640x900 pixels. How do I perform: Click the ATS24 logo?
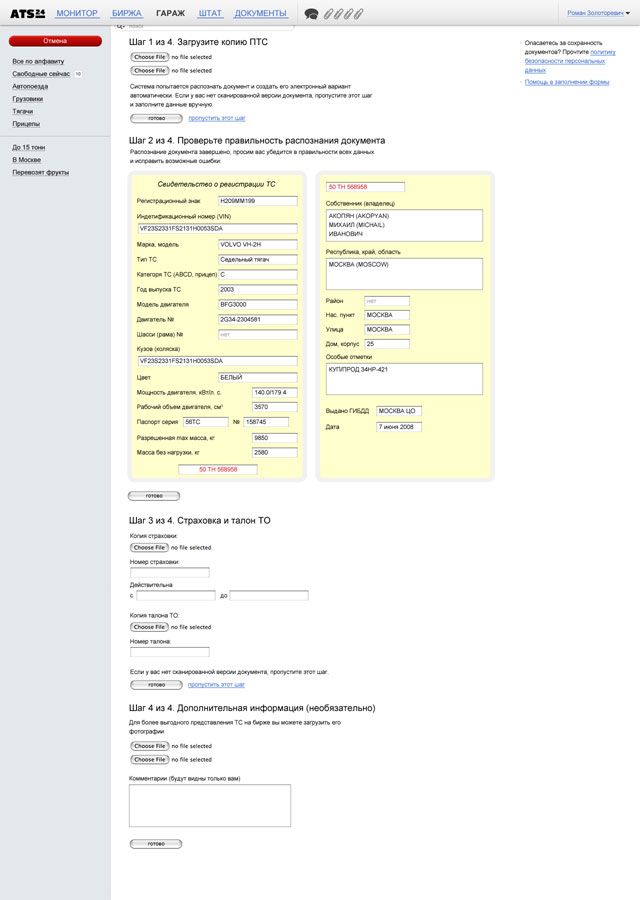[x=28, y=13]
